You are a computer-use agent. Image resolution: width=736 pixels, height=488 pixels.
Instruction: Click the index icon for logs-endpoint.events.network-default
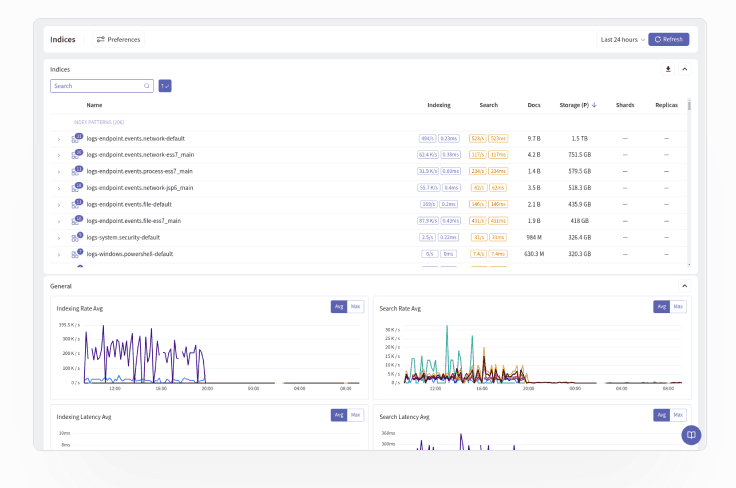[x=76, y=138]
